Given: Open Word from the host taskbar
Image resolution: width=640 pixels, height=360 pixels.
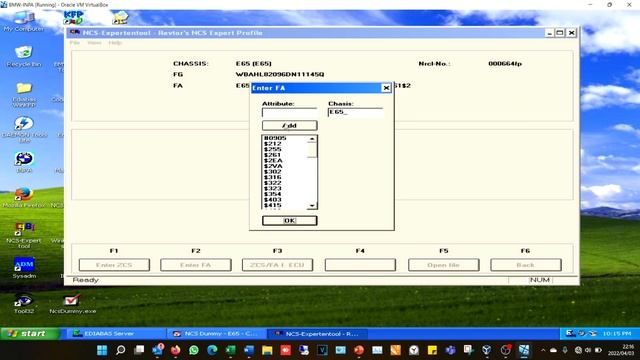Looking at the screenshot, I should pyautogui.click(x=249, y=350).
